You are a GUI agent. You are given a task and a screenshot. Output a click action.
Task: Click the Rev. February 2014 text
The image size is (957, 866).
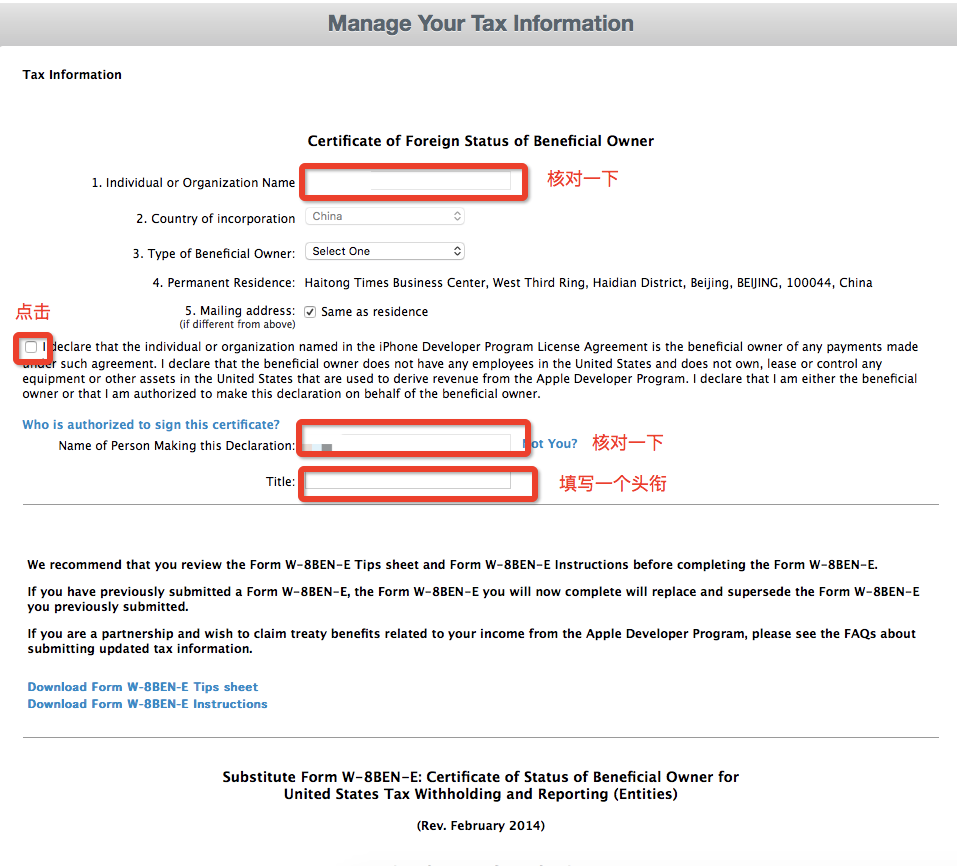point(480,826)
